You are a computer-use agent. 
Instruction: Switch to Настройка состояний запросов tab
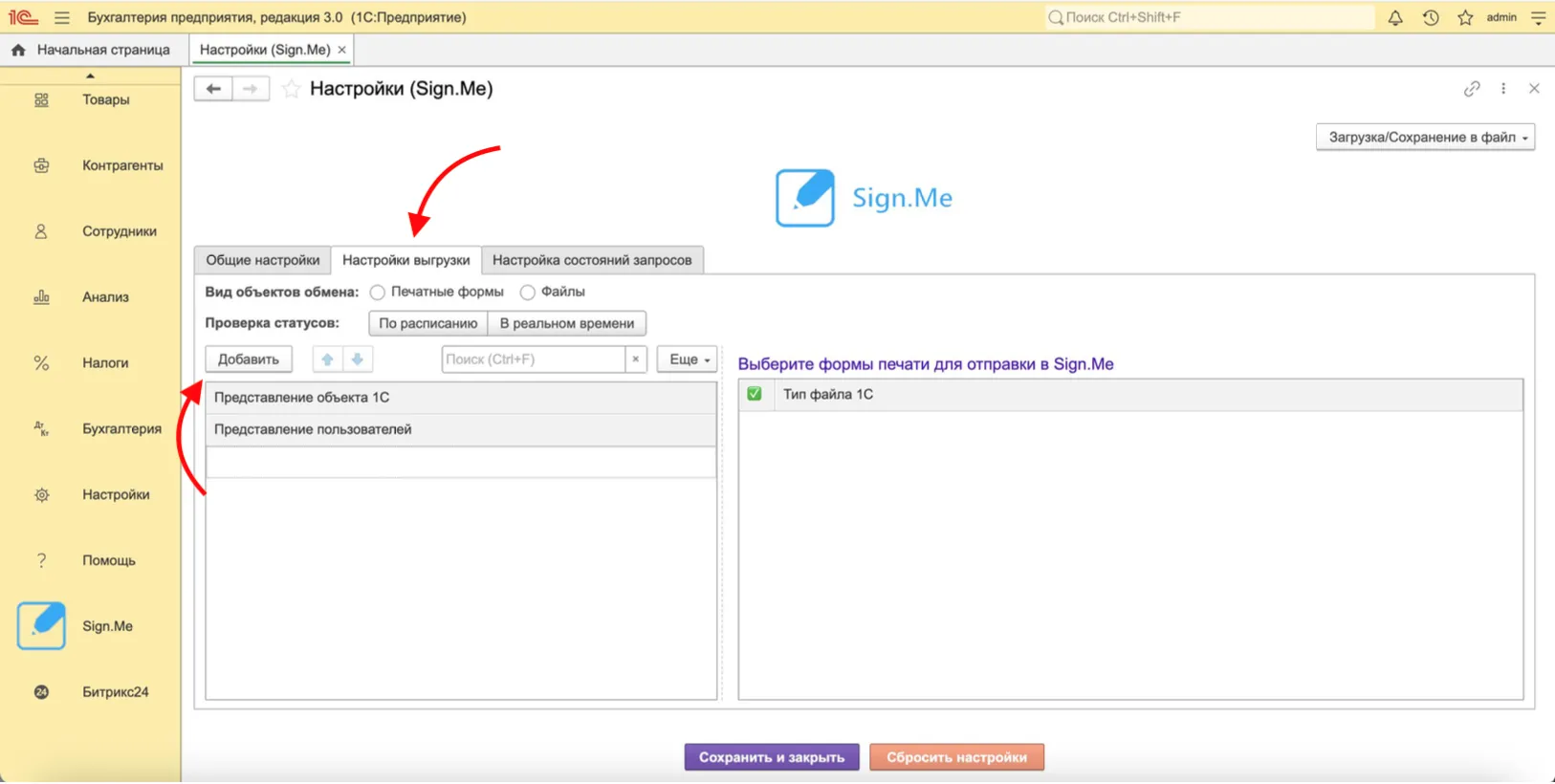pos(592,260)
